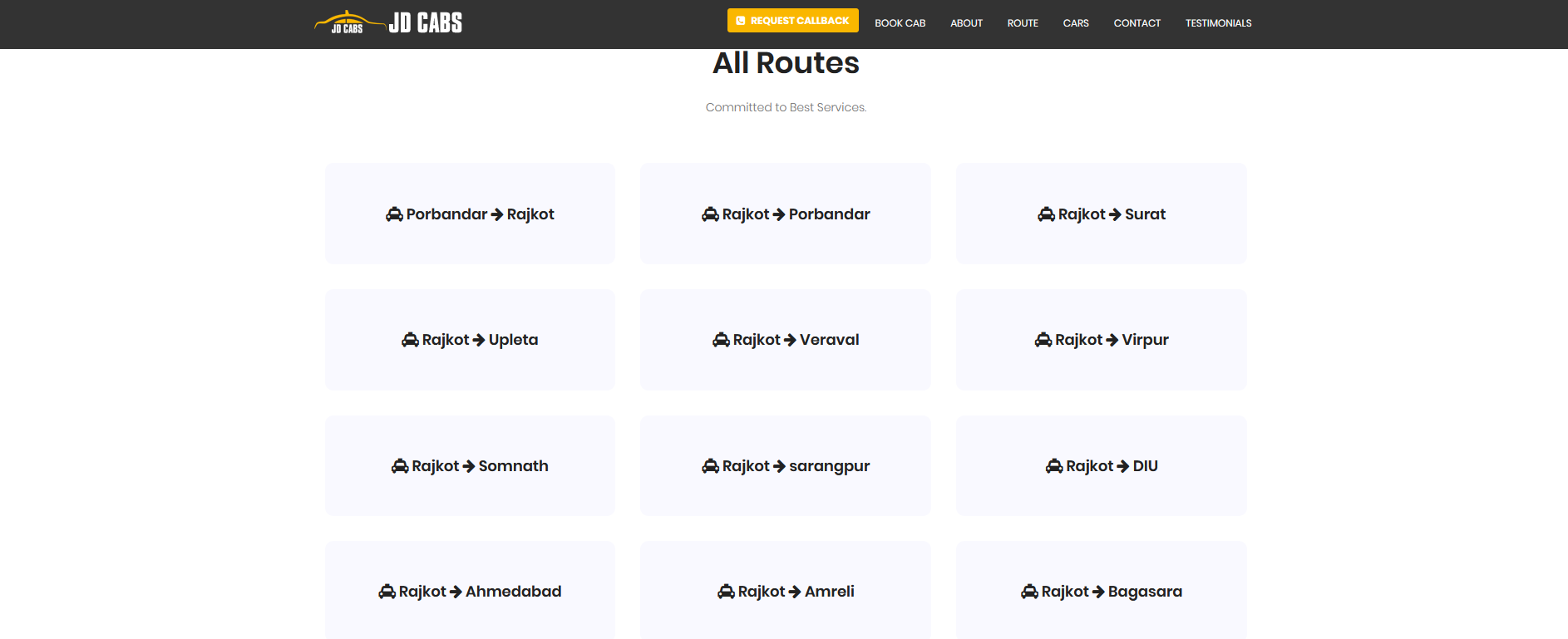Screen dimensions: 1568x639
Task: Open the Rajkot to Porbandar route
Action: (786, 214)
